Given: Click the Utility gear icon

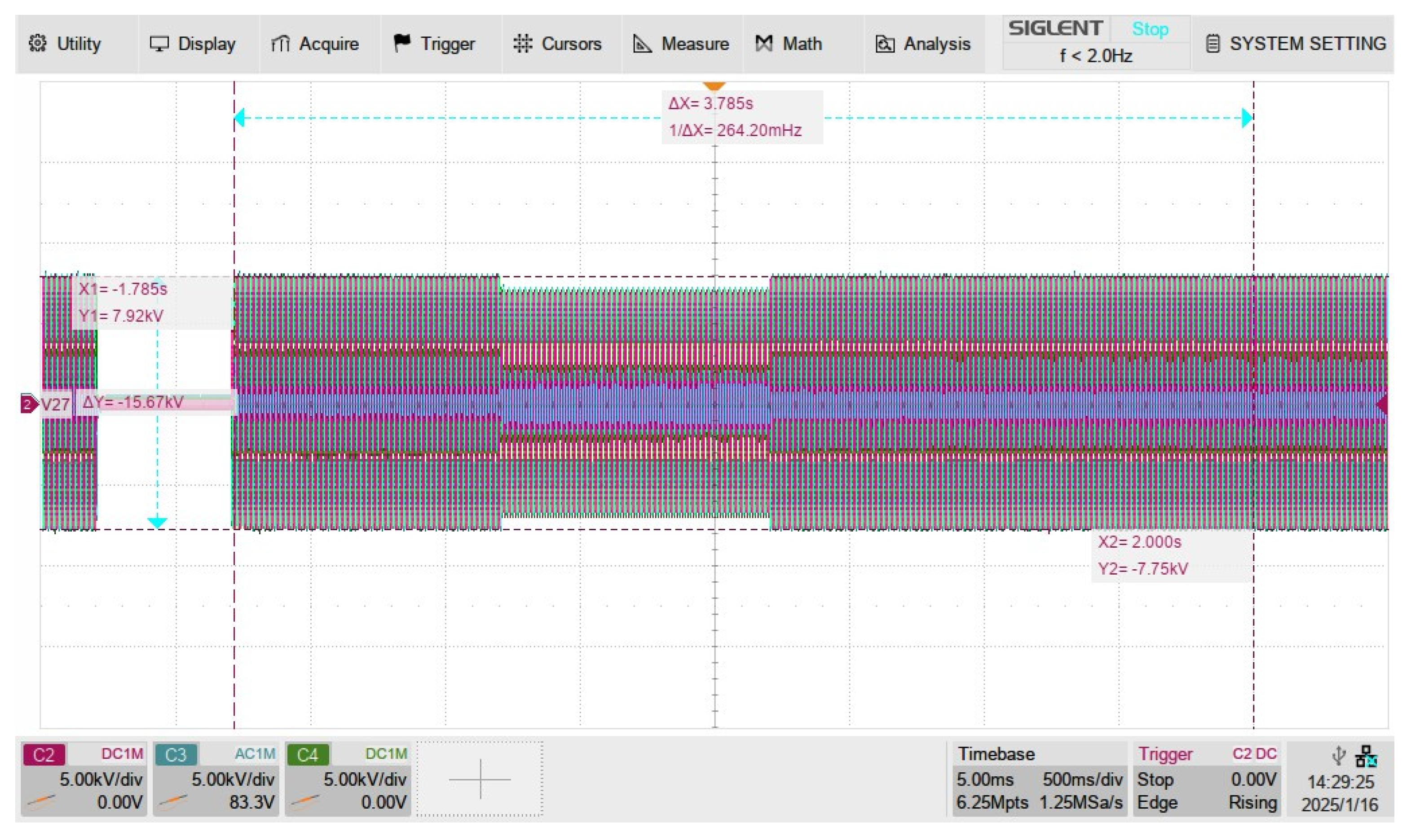Looking at the screenshot, I should [x=37, y=43].
